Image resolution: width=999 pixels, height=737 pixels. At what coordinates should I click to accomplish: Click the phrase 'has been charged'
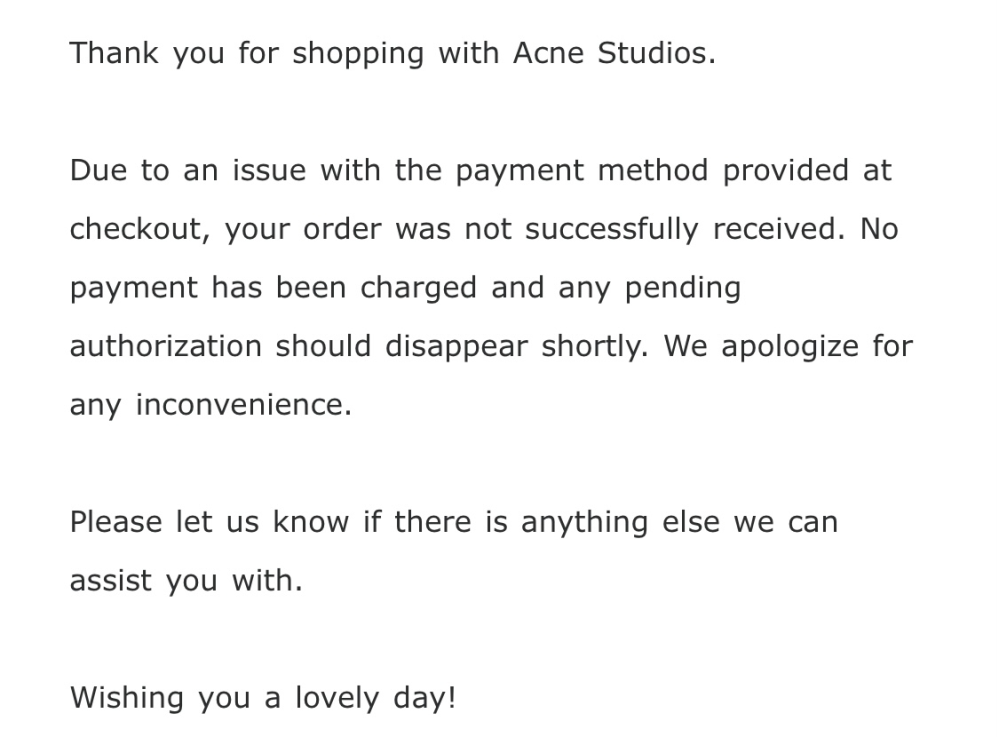[x=344, y=289]
